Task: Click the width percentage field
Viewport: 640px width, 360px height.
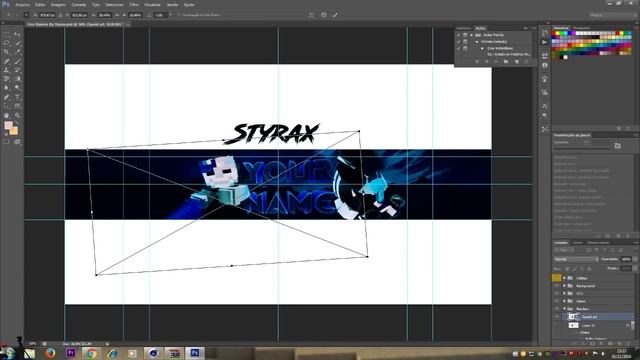Action: click(104, 15)
